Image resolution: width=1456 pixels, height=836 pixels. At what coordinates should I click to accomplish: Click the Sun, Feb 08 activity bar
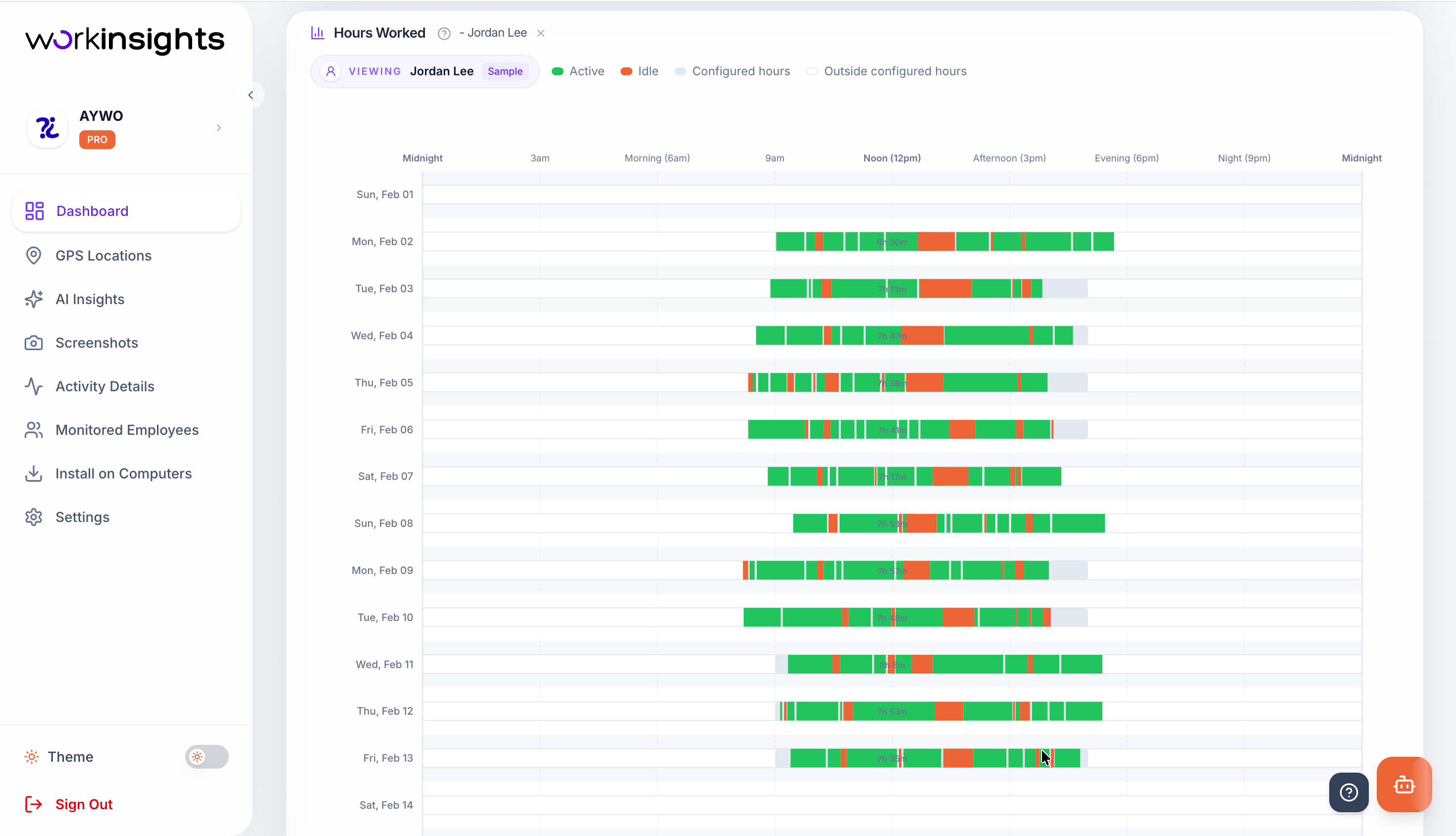click(x=948, y=523)
